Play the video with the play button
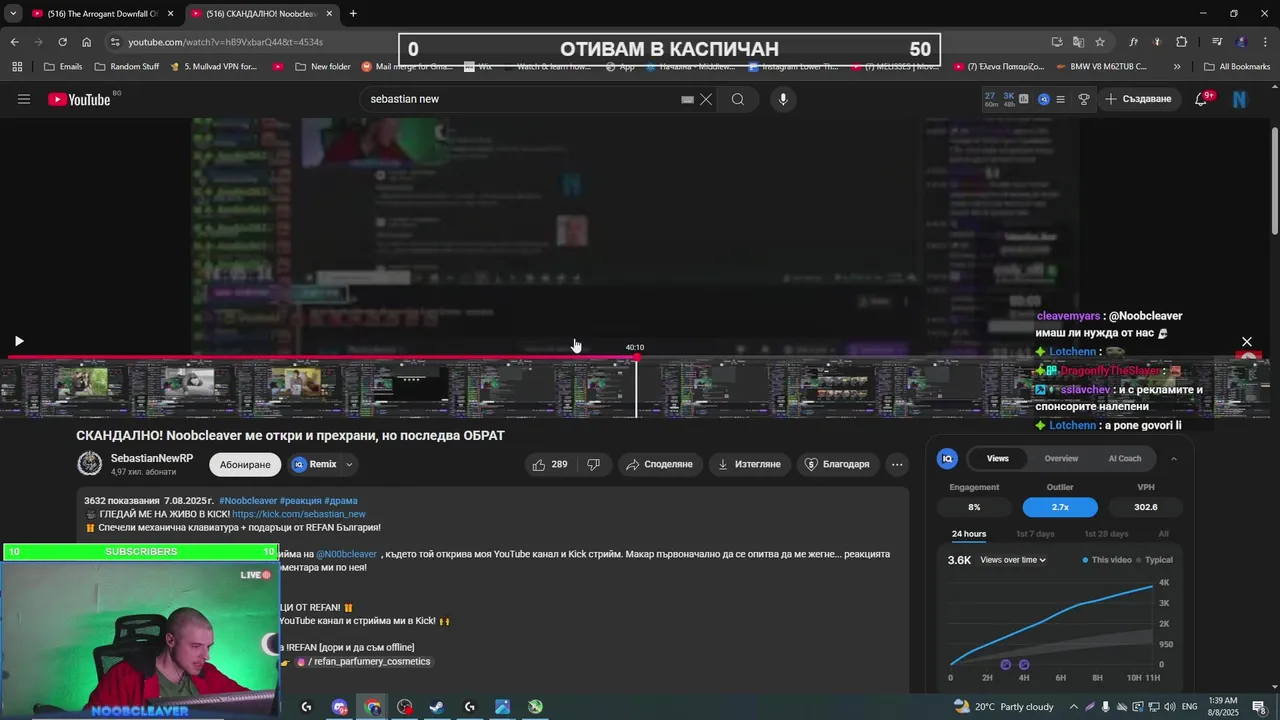The height and width of the screenshot is (720, 1280). [x=19, y=341]
